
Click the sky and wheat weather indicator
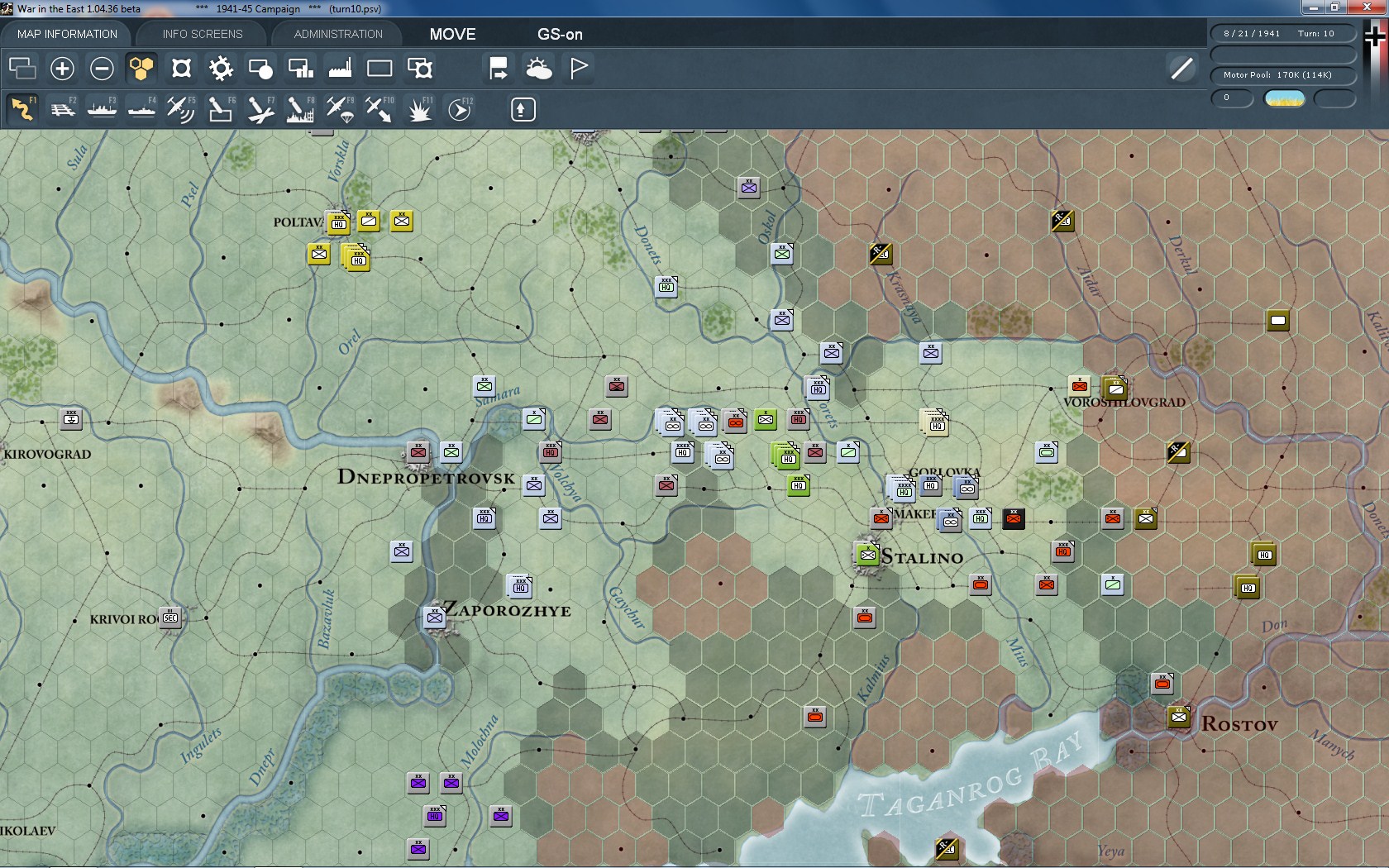[1284, 98]
